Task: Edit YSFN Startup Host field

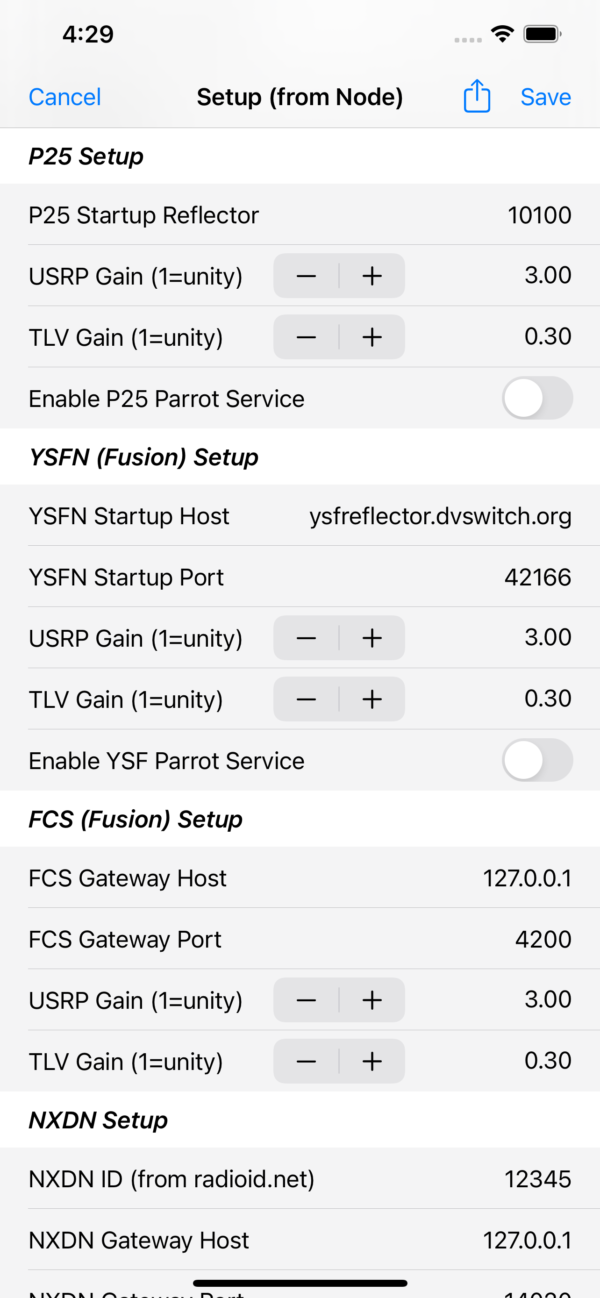Action: coord(440,517)
